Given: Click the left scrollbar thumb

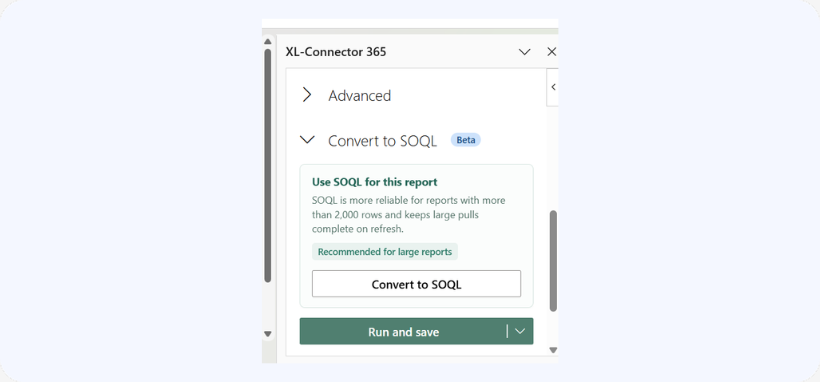Looking at the screenshot, I should coord(268,166).
